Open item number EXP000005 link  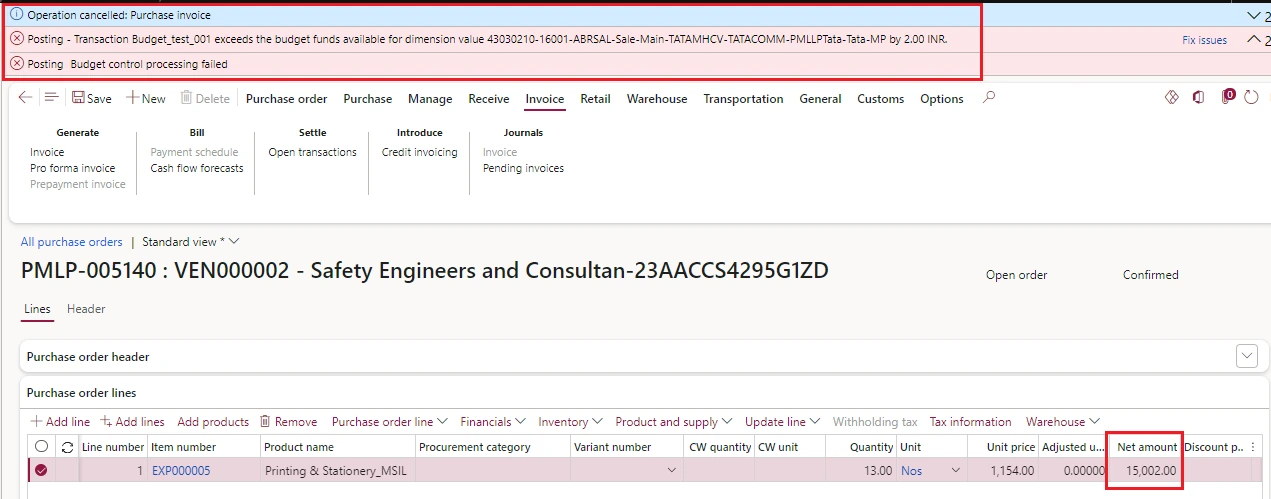181,471
